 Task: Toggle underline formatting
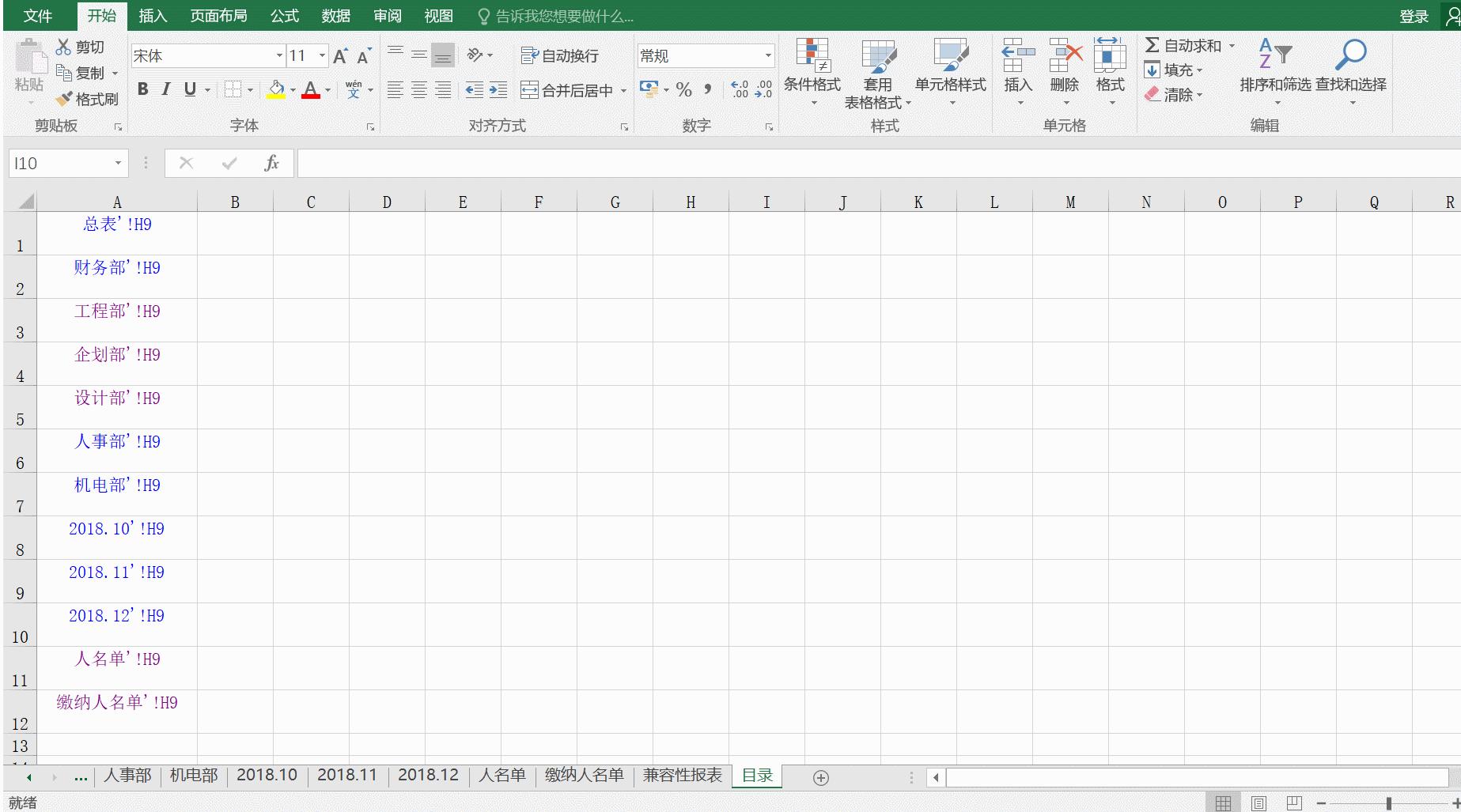187,89
